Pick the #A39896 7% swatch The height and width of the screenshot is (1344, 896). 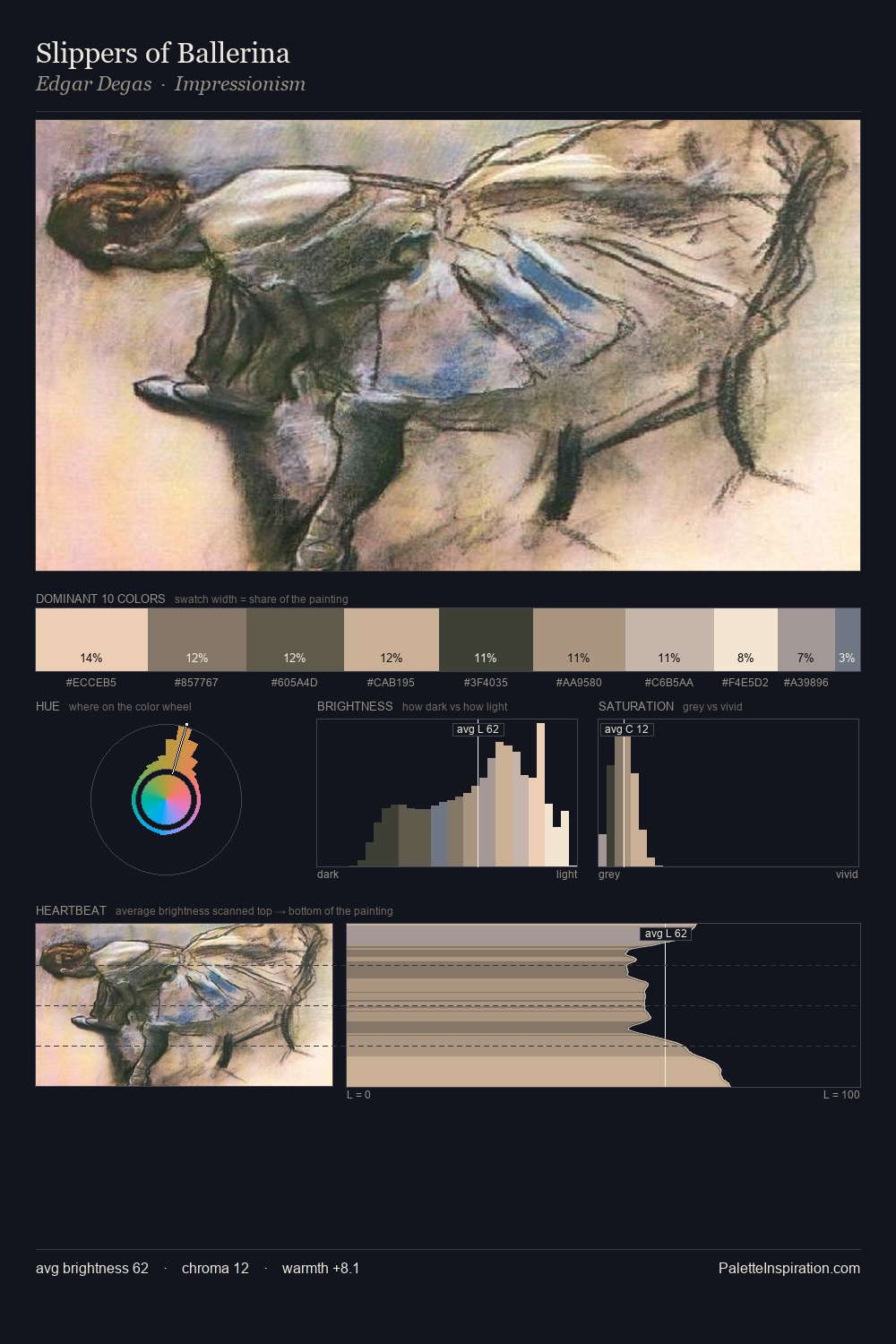pyautogui.click(x=806, y=640)
